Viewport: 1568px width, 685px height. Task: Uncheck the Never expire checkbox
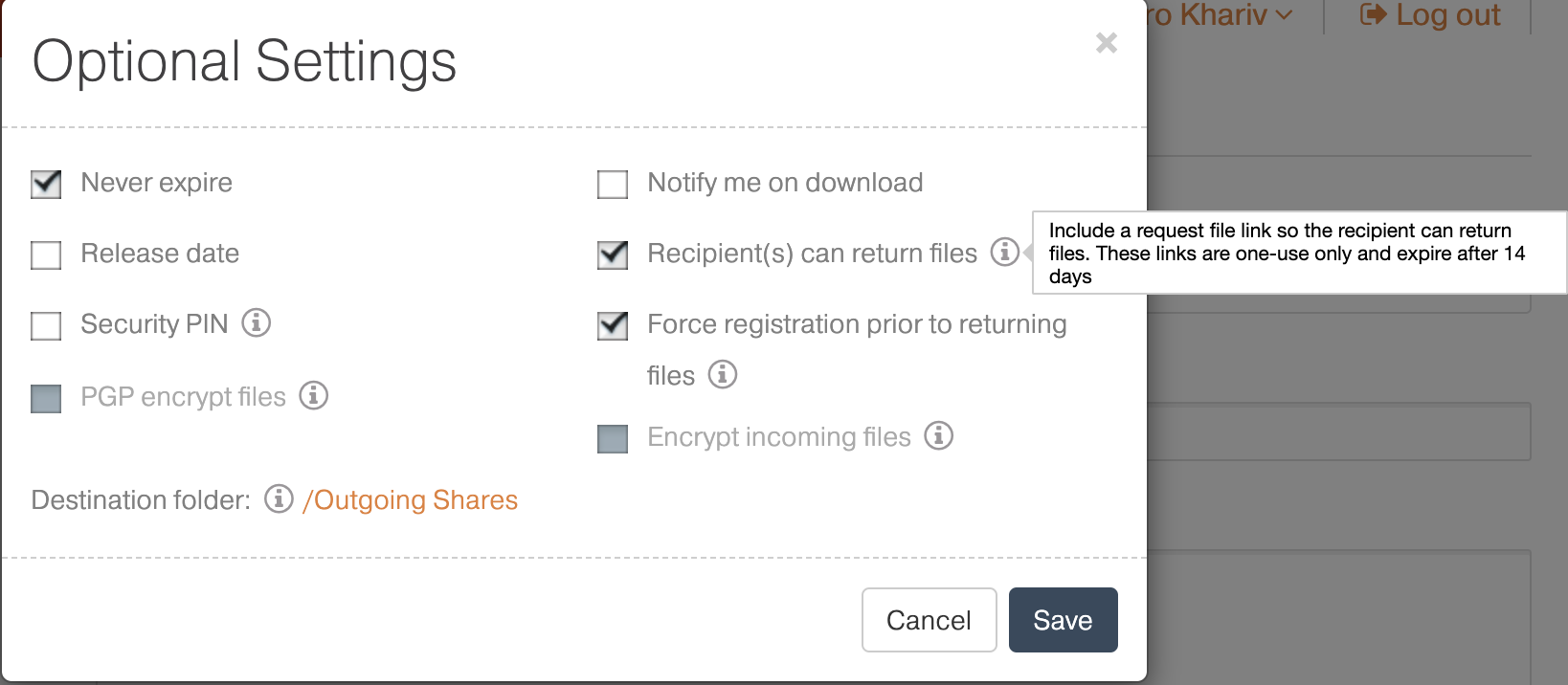click(46, 184)
